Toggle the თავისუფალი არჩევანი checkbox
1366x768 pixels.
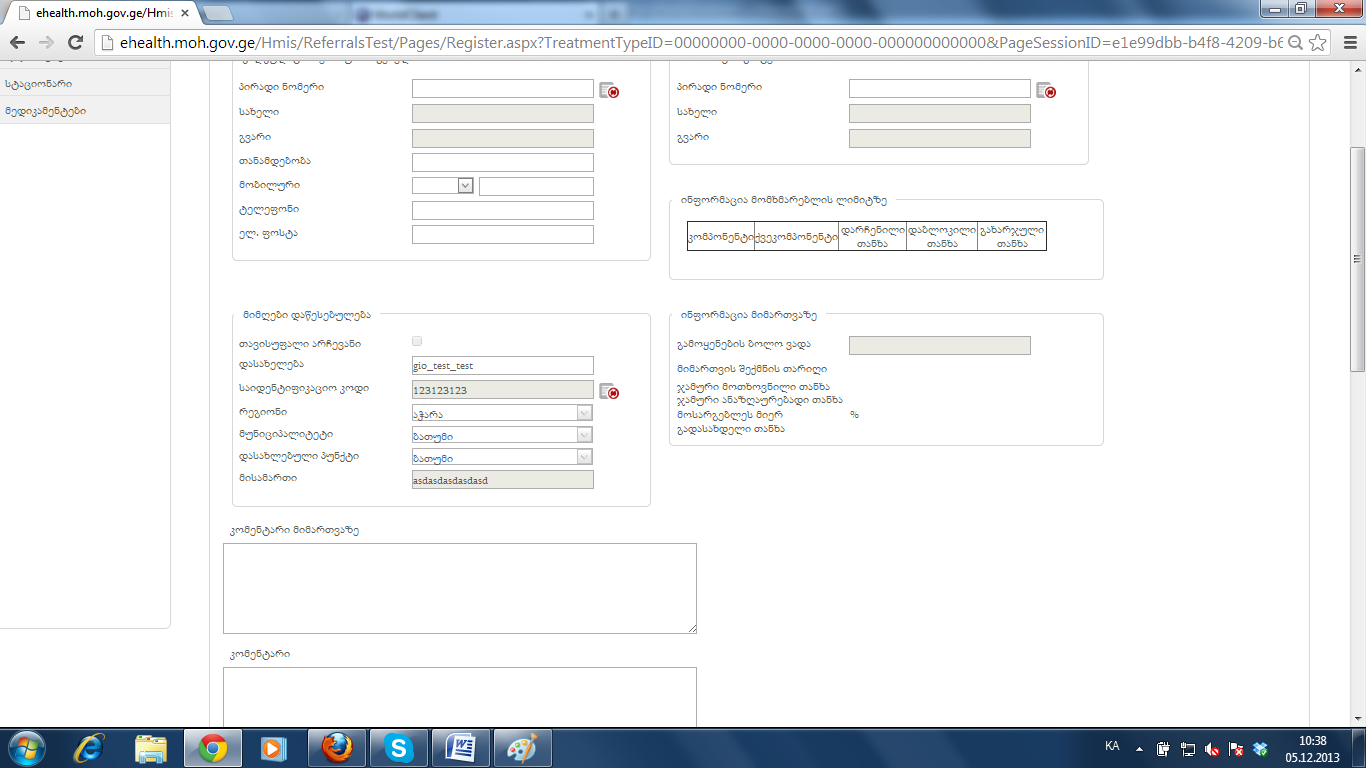point(417,342)
